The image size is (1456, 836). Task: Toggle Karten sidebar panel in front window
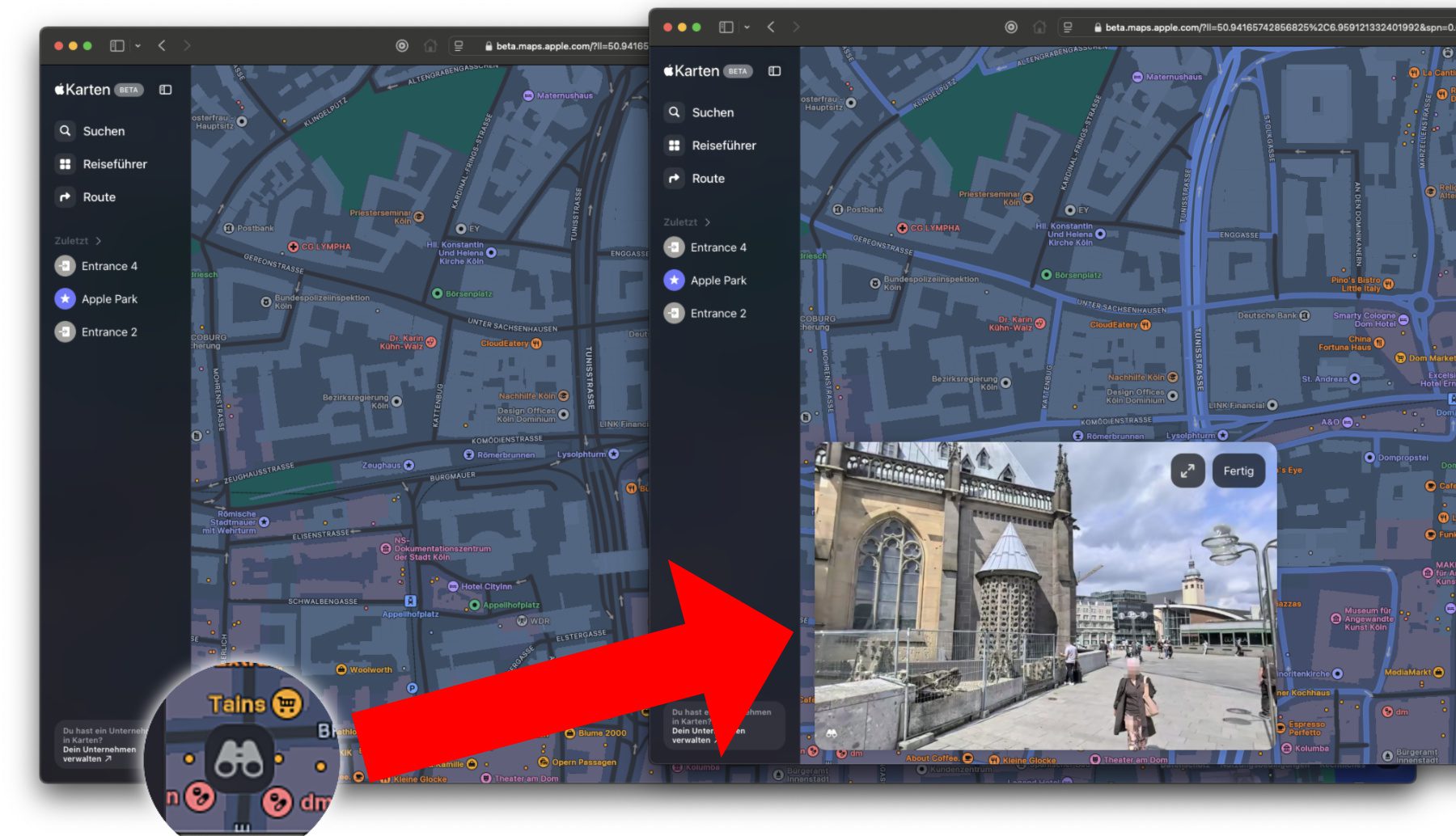coord(774,71)
